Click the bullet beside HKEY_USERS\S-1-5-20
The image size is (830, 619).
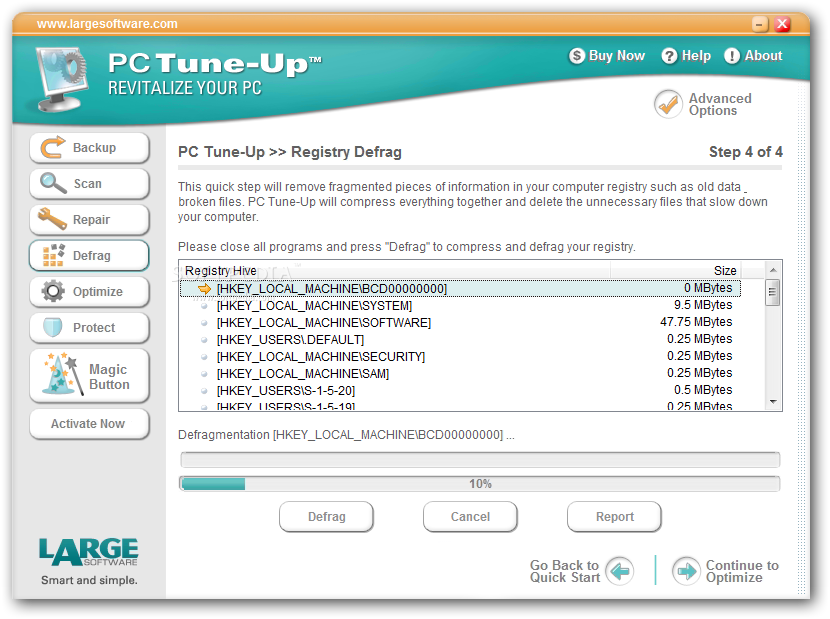204,390
